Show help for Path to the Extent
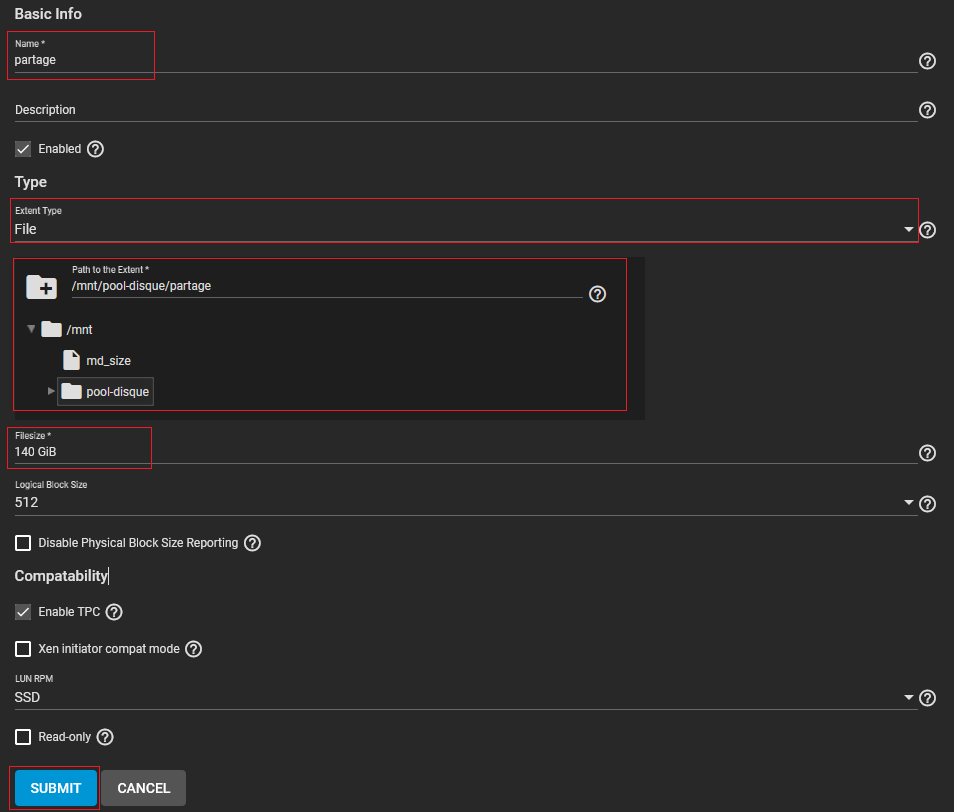Image resolution: width=954 pixels, height=812 pixels. click(x=597, y=294)
